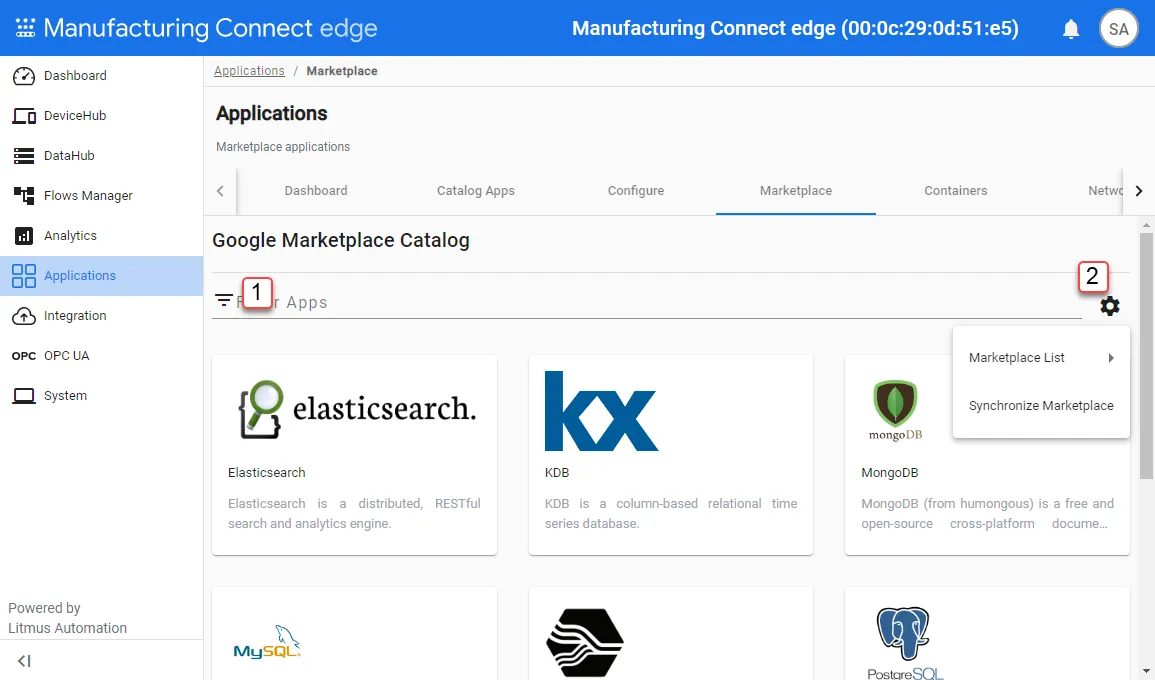
Task: Open Flows Manager in sidebar
Action: coord(88,195)
